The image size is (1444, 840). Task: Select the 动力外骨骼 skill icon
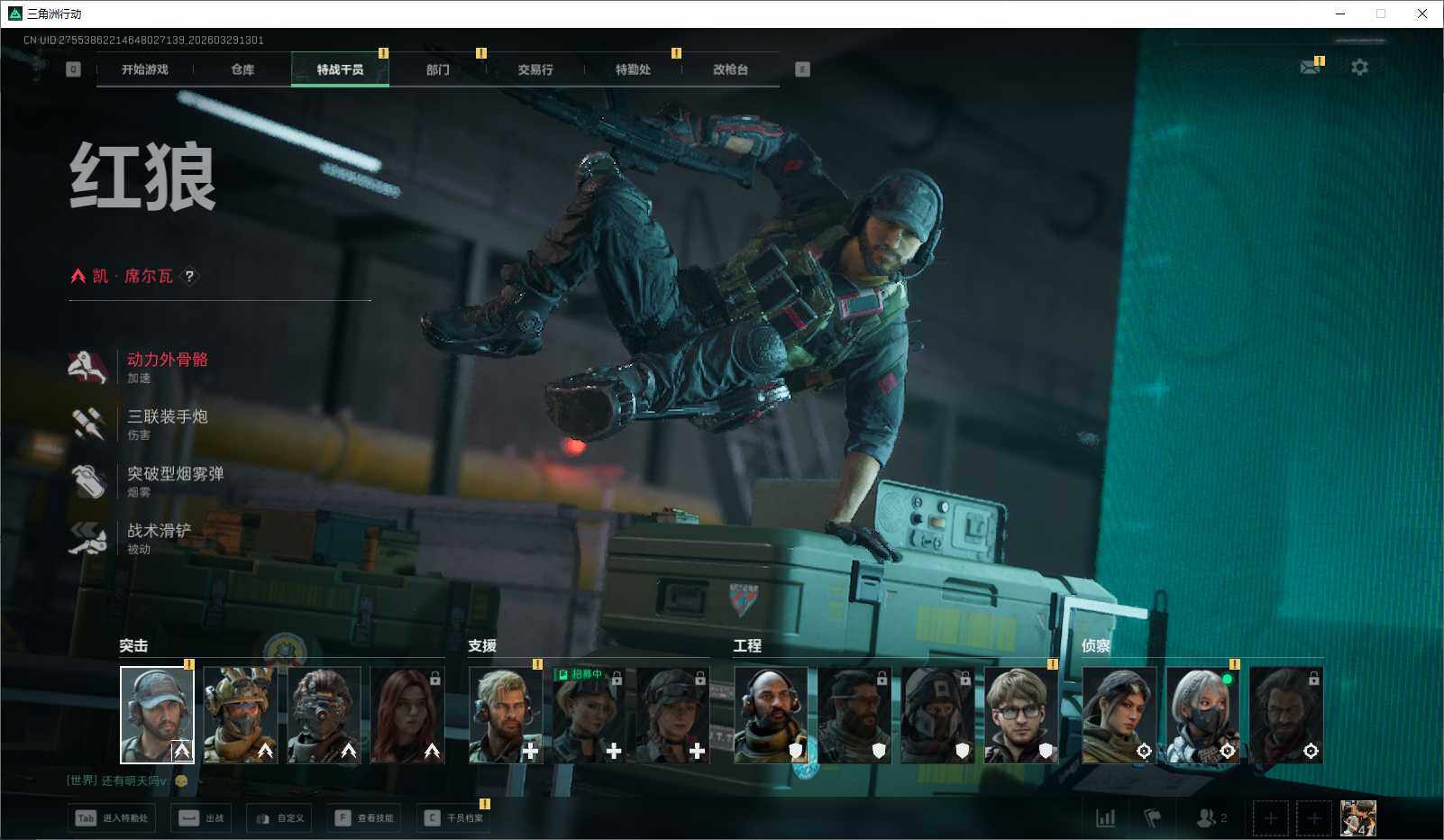tap(88, 367)
